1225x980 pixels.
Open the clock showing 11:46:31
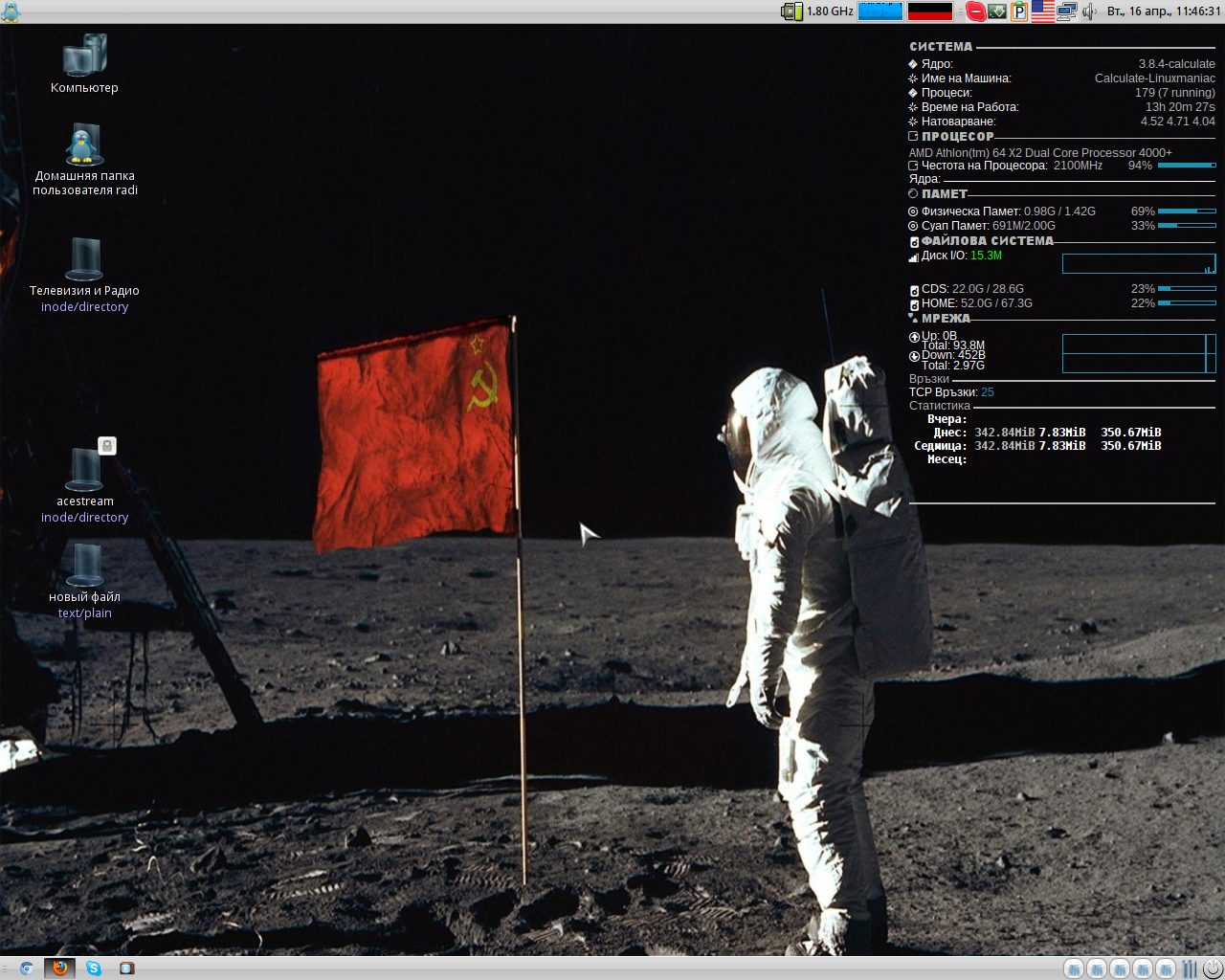(1164, 11)
